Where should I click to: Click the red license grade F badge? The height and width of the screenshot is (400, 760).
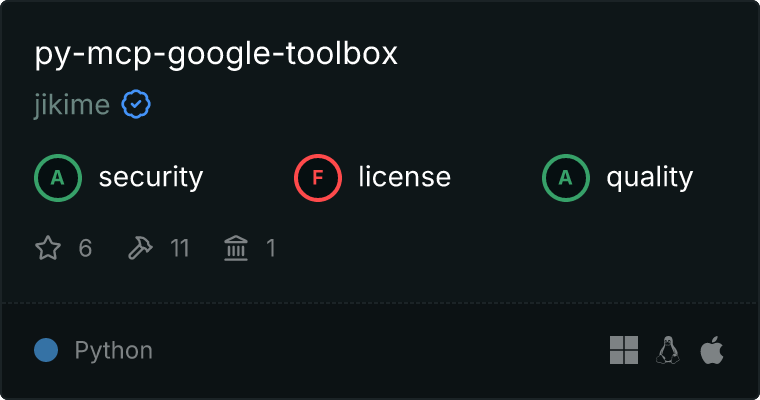point(318,178)
